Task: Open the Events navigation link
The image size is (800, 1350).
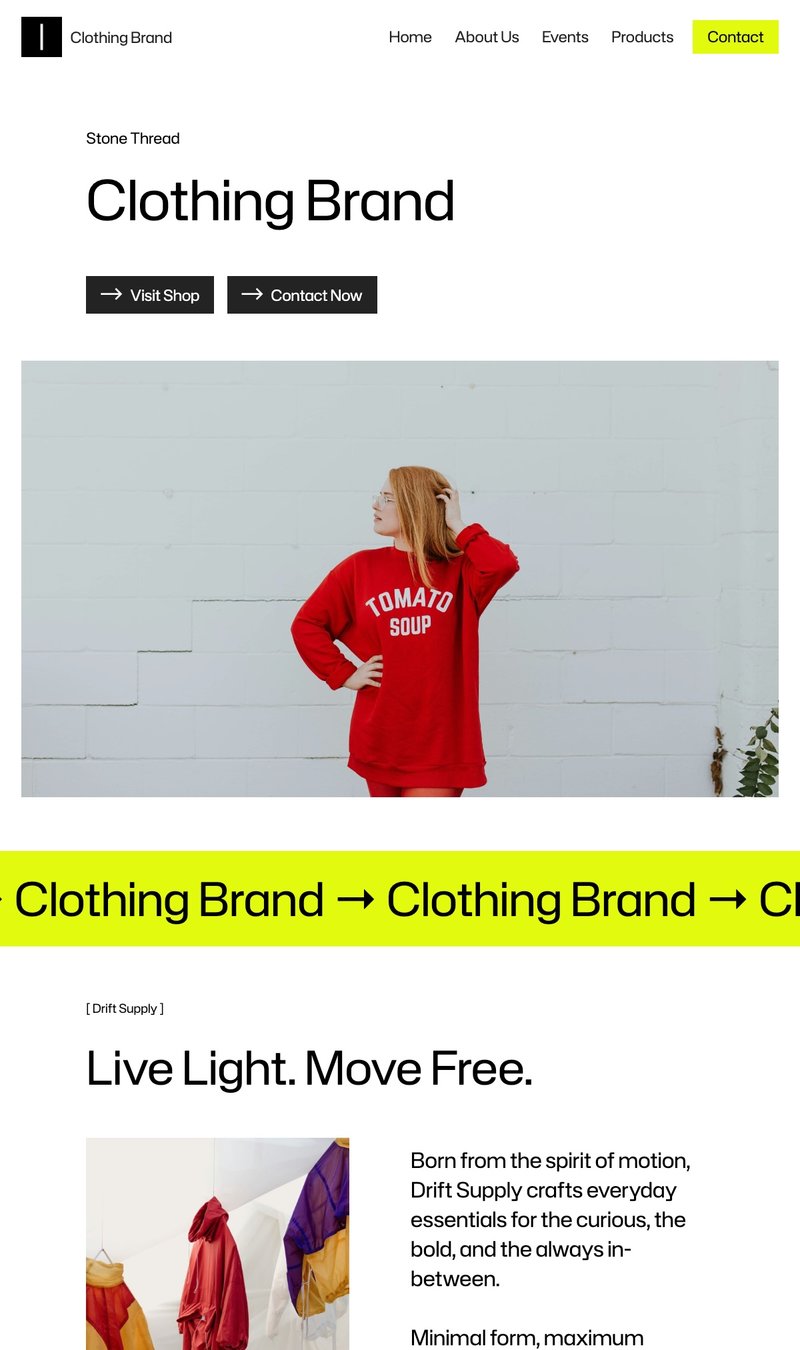Action: tap(565, 37)
